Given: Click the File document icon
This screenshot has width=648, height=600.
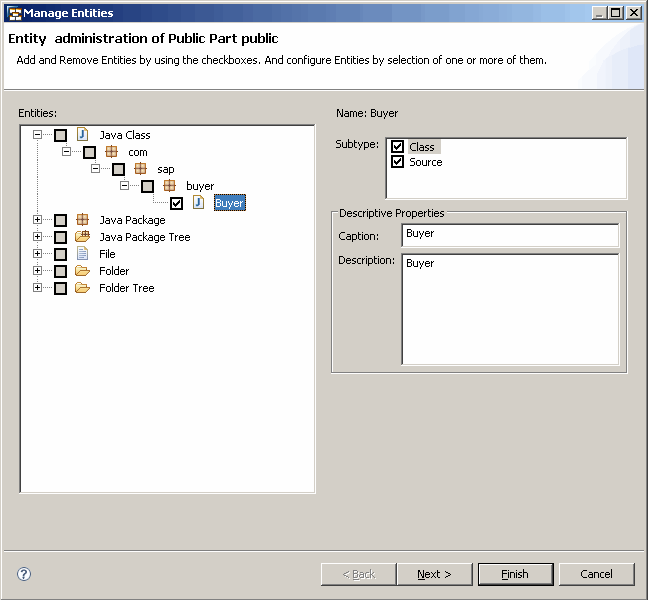Looking at the screenshot, I should coord(83,253).
